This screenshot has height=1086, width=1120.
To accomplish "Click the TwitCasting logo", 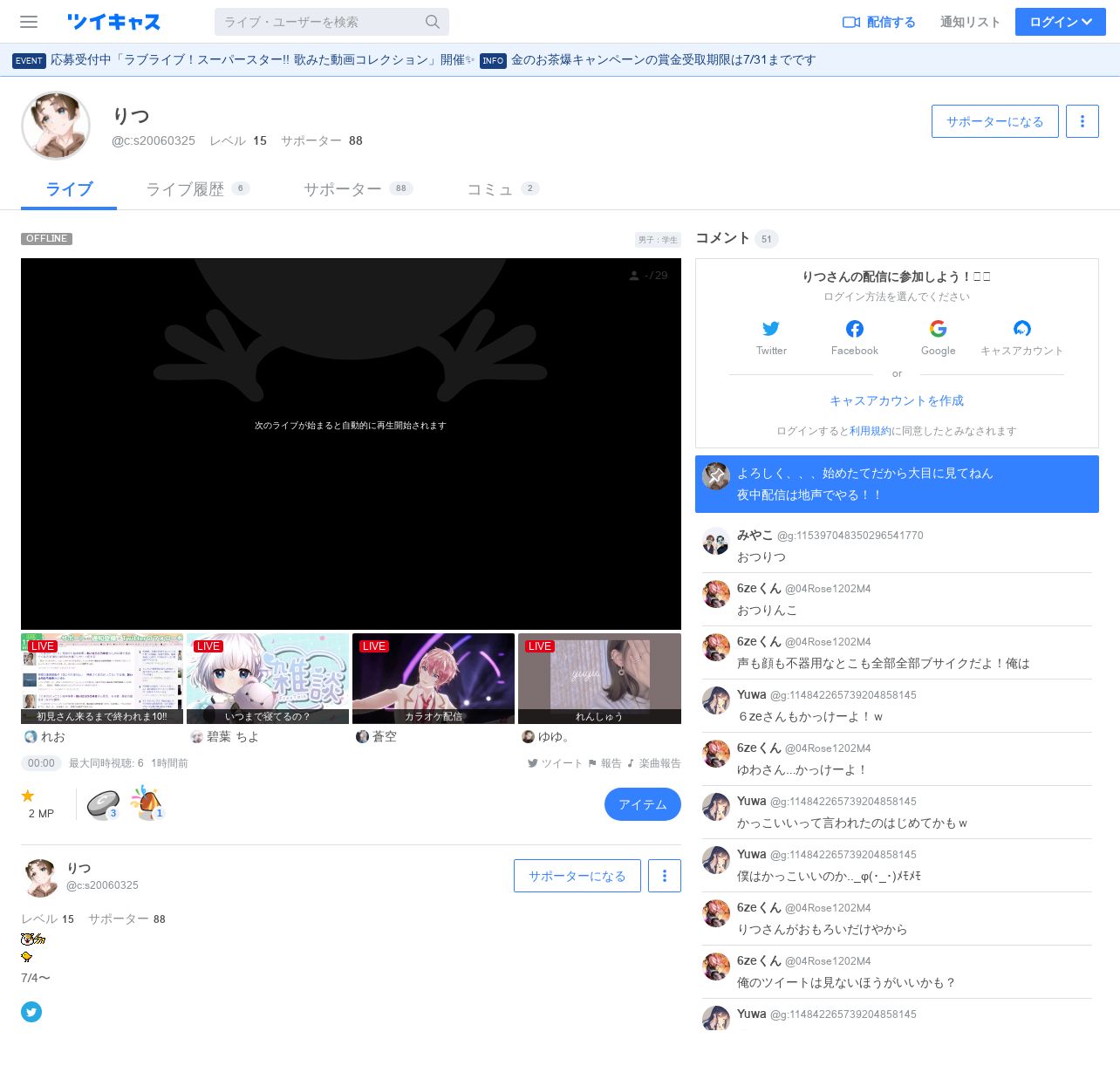I will (113, 22).
